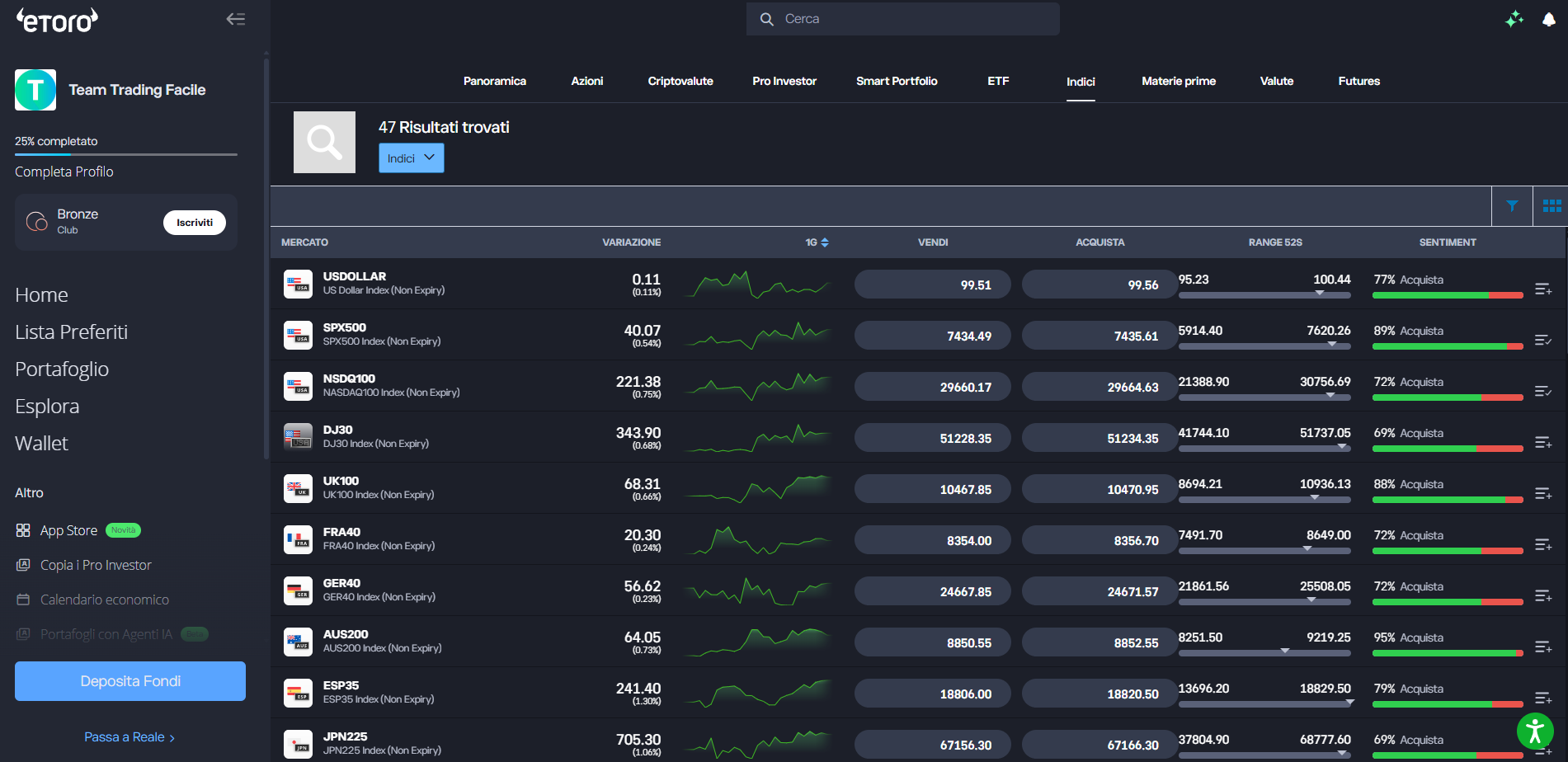Switch to Valute tab
Screen dimensions: 1568x762
pos(1277,81)
